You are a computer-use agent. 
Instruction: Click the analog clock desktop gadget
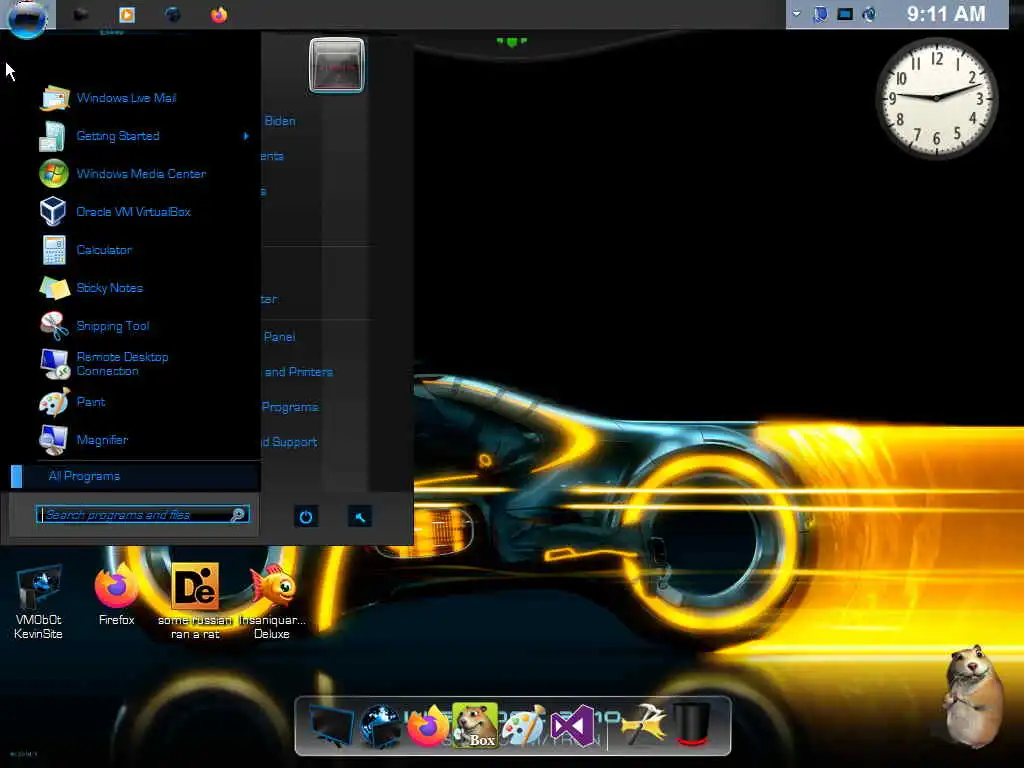[x=936, y=98]
